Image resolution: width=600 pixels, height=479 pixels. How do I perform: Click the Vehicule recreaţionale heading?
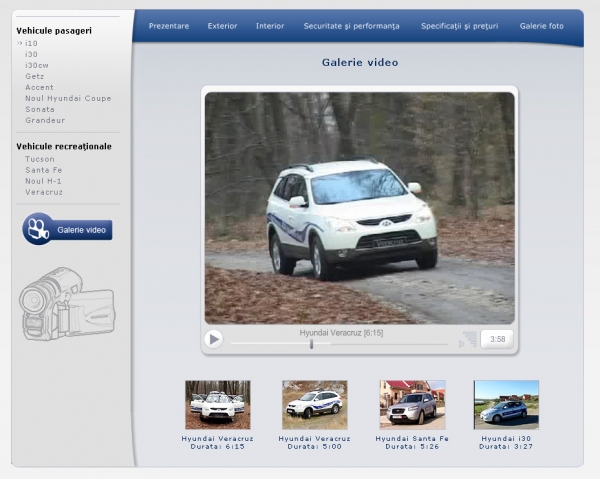pyautogui.click(x=64, y=147)
